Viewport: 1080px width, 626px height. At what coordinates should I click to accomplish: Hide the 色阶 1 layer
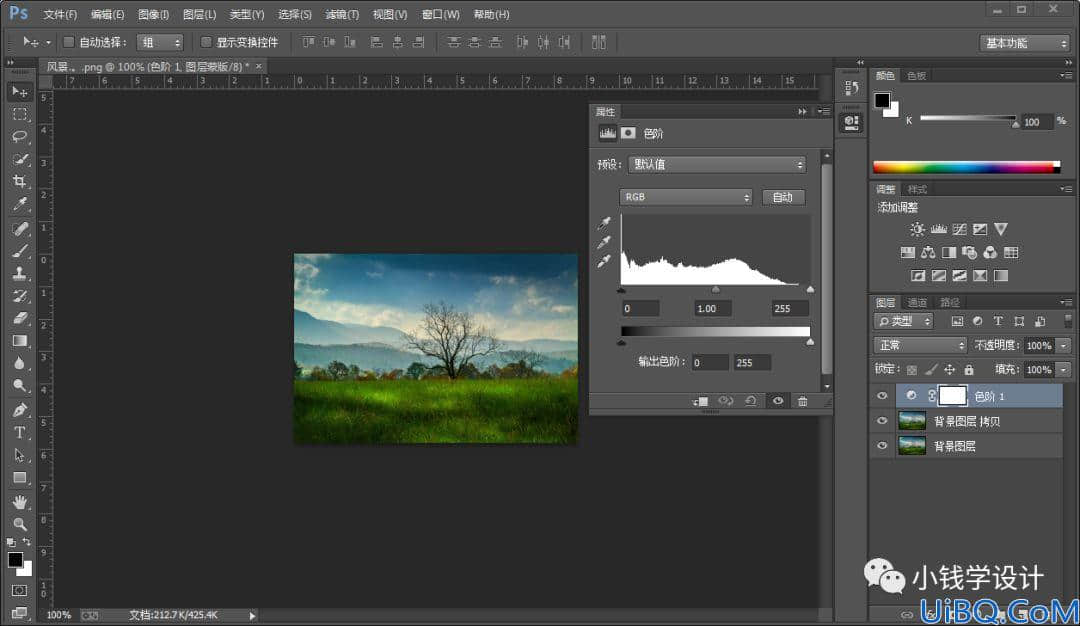point(882,396)
